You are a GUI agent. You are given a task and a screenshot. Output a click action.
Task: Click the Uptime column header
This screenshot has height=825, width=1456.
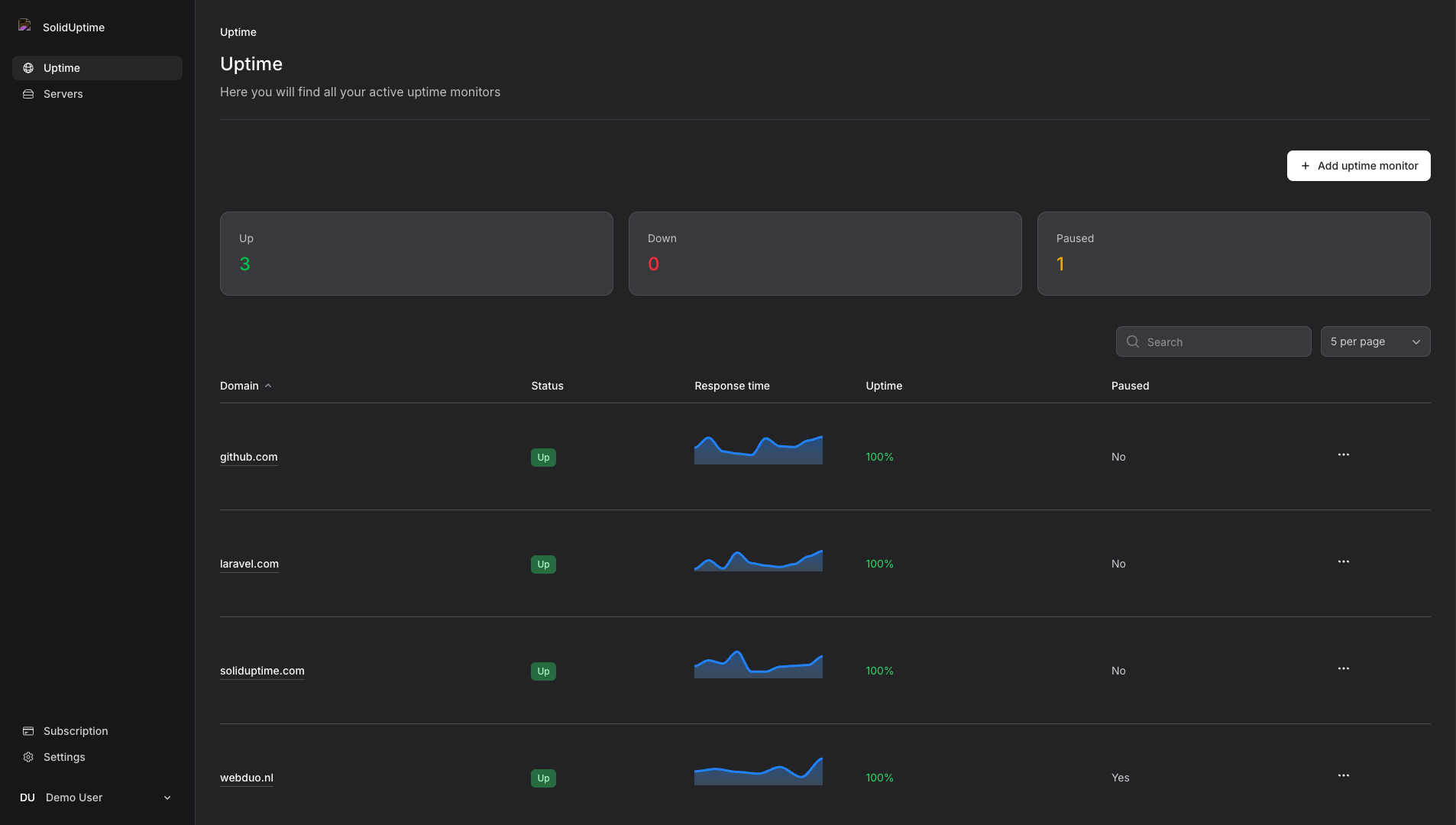point(884,386)
